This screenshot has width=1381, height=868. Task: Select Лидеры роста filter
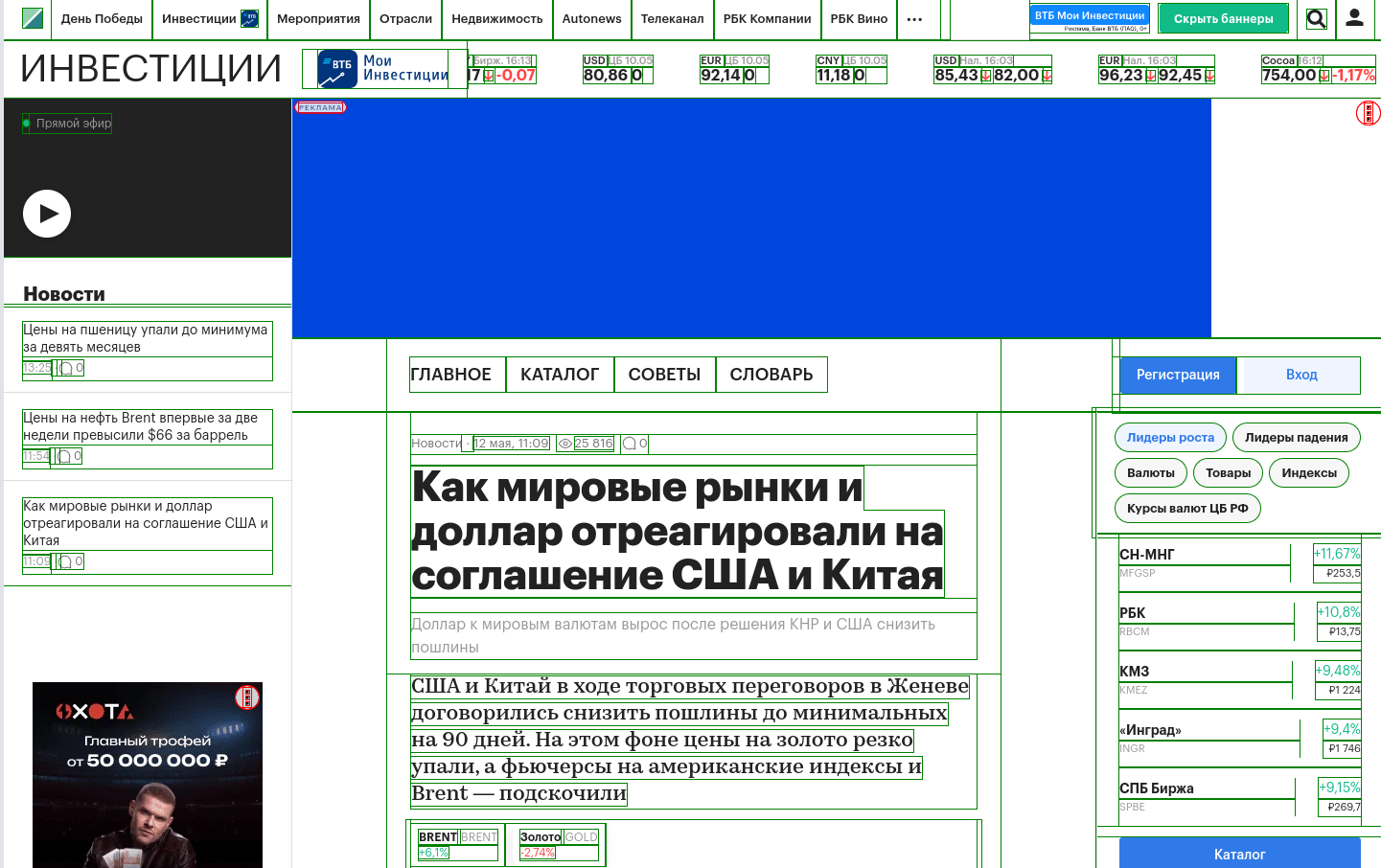pyautogui.click(x=1170, y=438)
